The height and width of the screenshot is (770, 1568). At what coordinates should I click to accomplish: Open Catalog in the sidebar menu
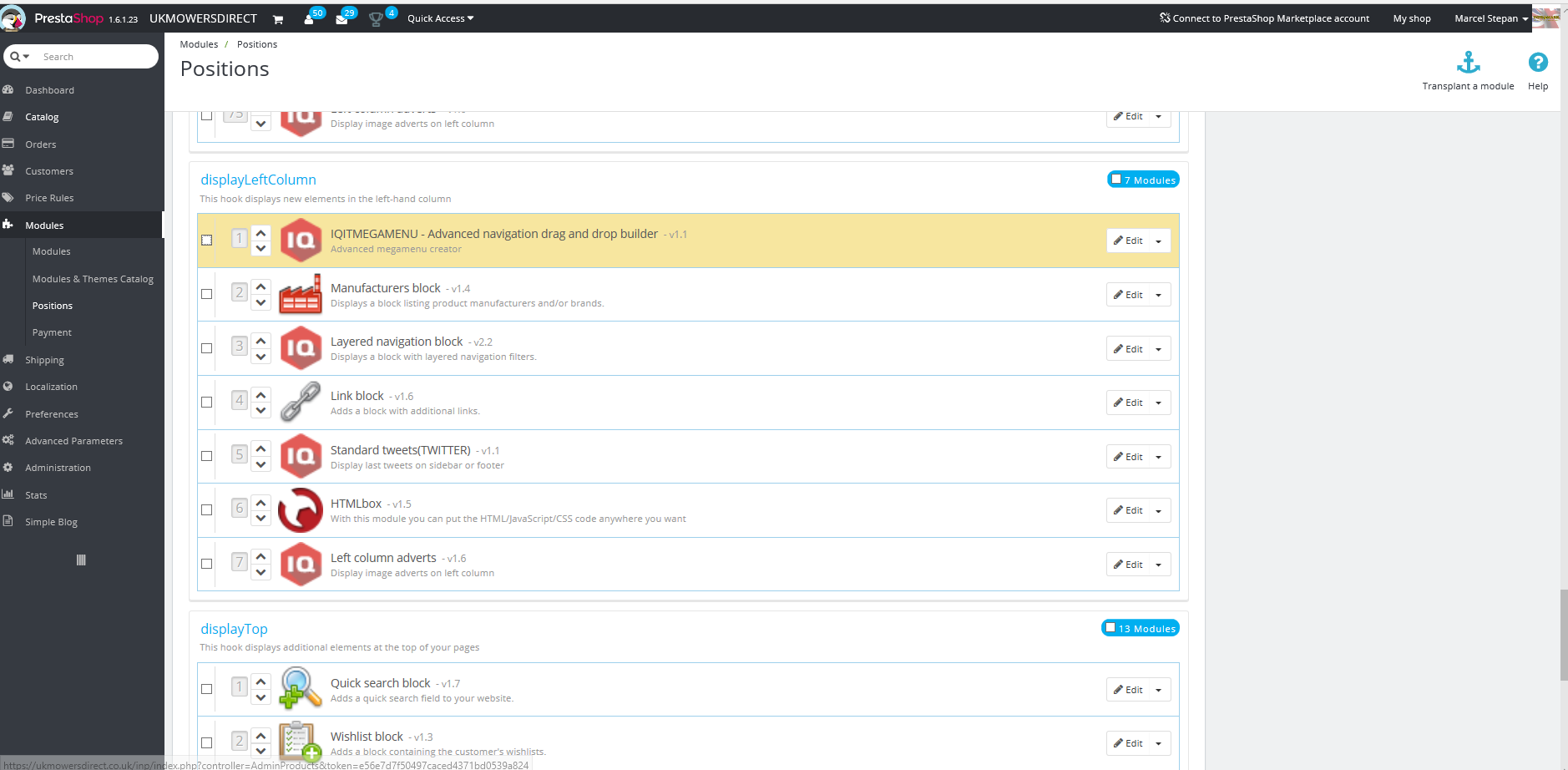[42, 117]
